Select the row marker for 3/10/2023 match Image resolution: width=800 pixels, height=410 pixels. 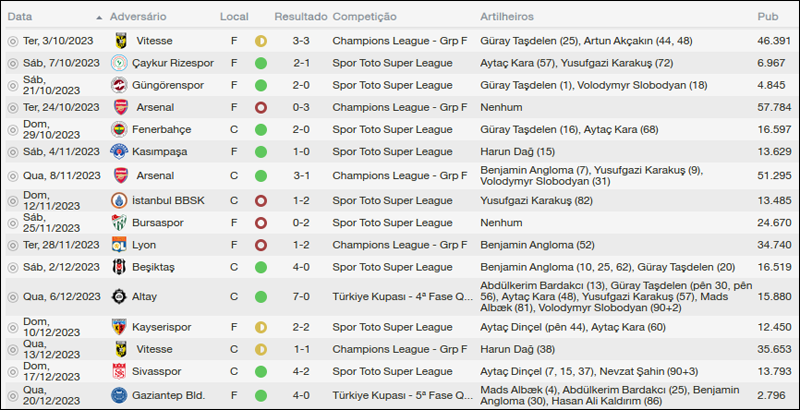(12, 41)
